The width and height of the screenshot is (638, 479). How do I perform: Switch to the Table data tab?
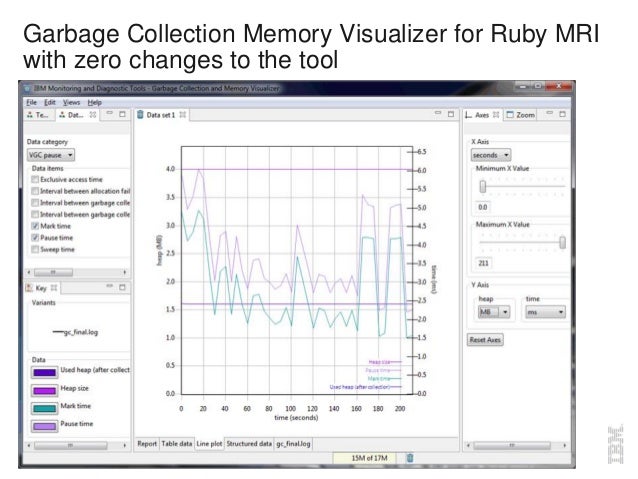[177, 444]
